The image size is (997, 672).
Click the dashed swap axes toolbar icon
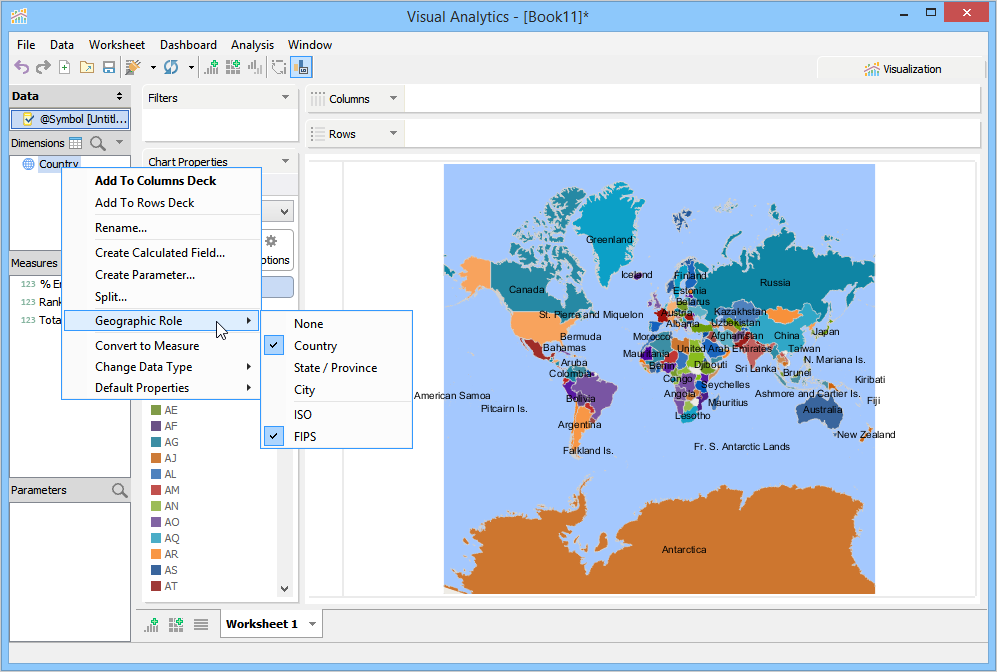[x=278, y=67]
